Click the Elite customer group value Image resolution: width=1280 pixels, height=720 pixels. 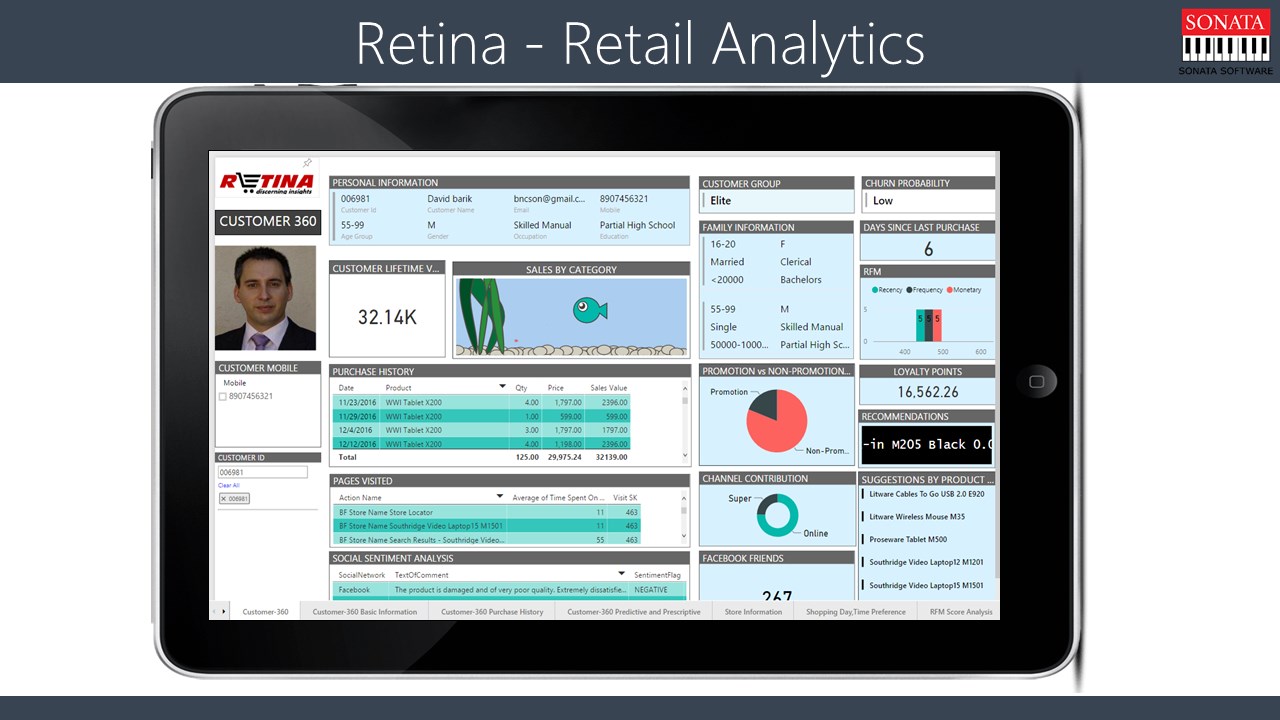(x=721, y=201)
